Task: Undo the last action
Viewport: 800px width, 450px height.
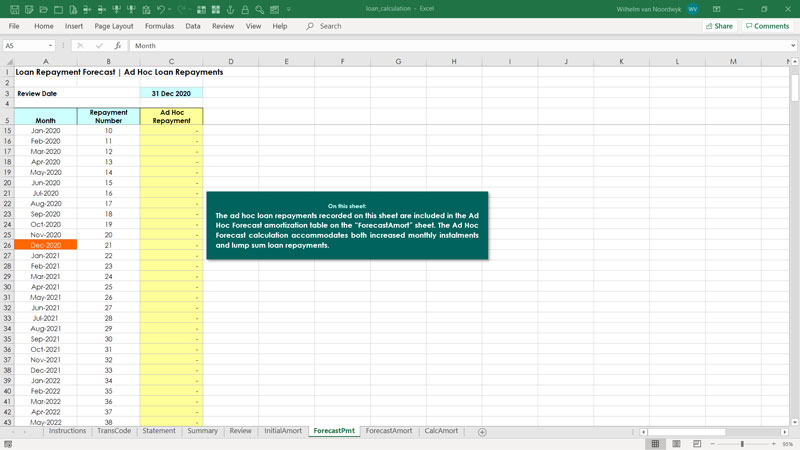Action: [x=160, y=9]
